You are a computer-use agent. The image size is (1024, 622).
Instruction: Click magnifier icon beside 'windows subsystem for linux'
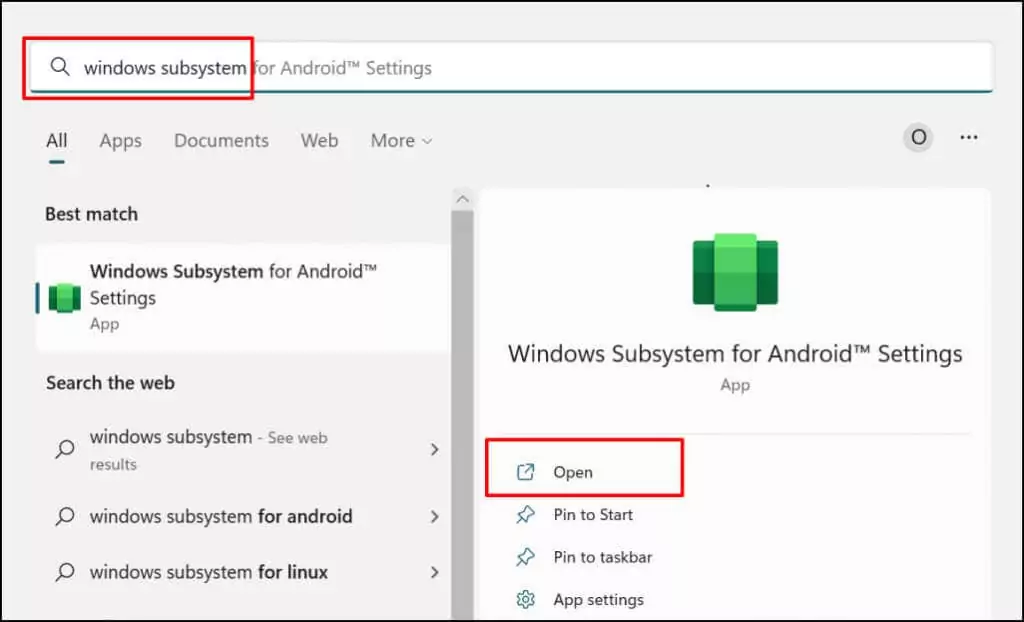tap(65, 572)
